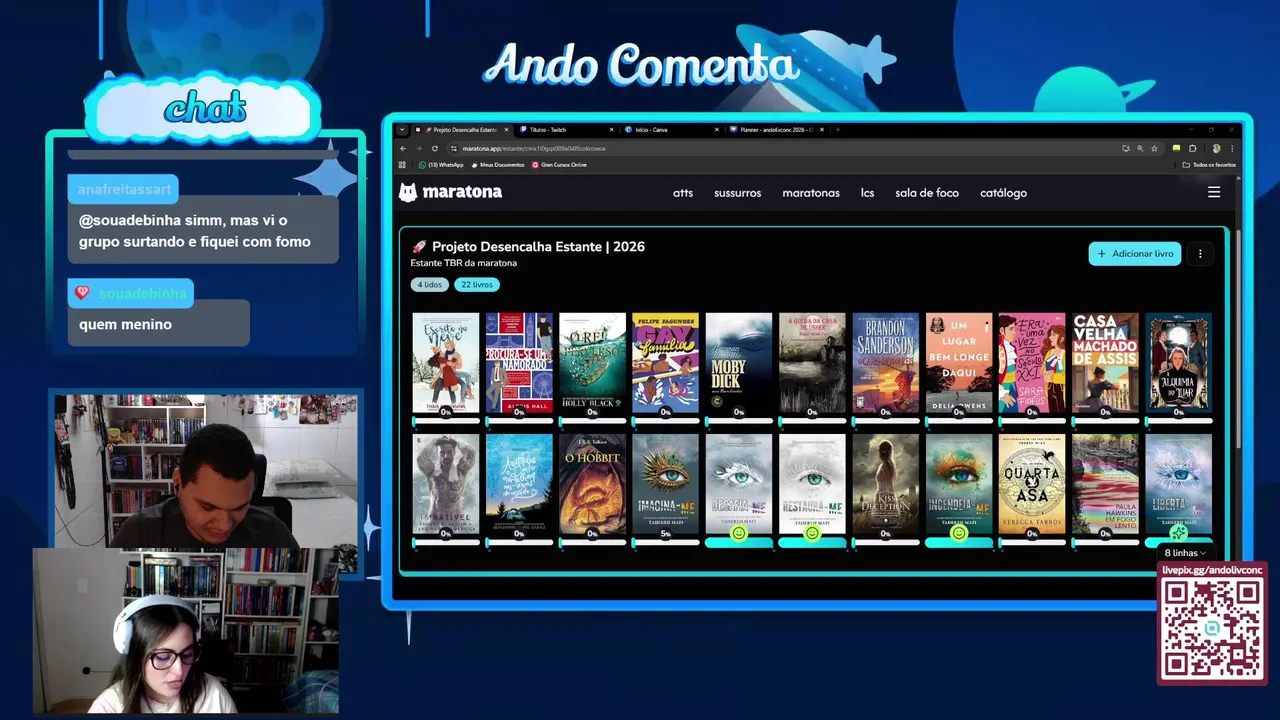The image size is (1280, 720).
Task: Click the smiley badge on Desafia-me
Action: pyautogui.click(x=739, y=534)
